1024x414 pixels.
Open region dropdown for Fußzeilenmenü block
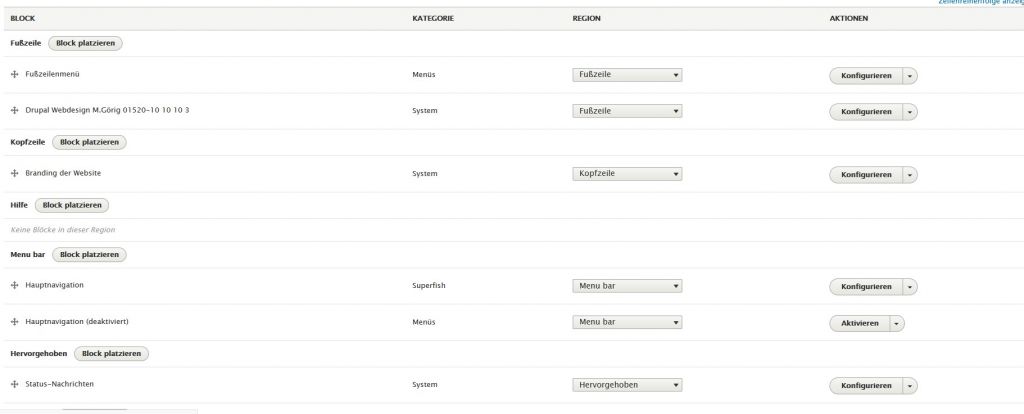coord(627,75)
